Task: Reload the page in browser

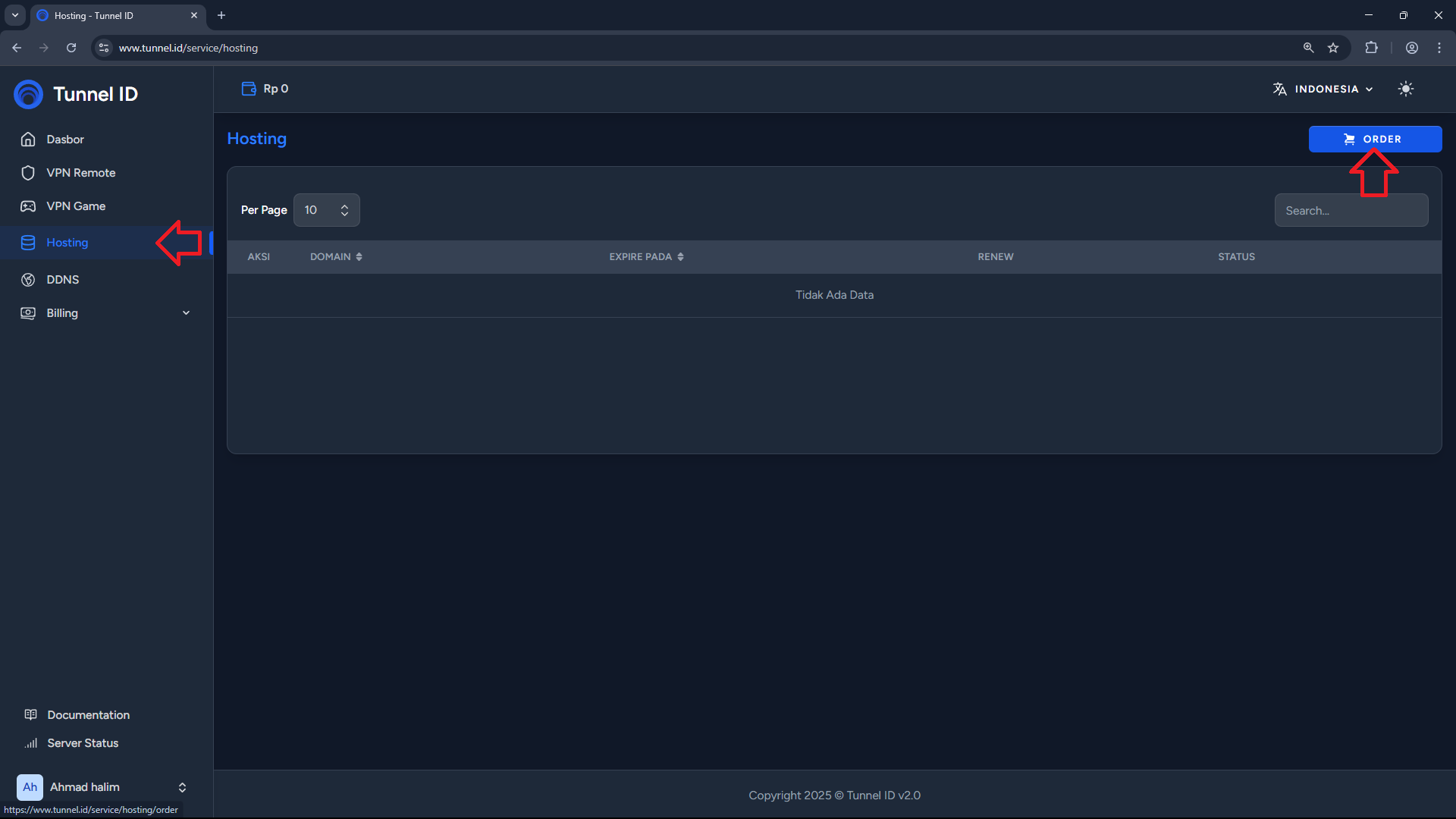Action: point(71,48)
